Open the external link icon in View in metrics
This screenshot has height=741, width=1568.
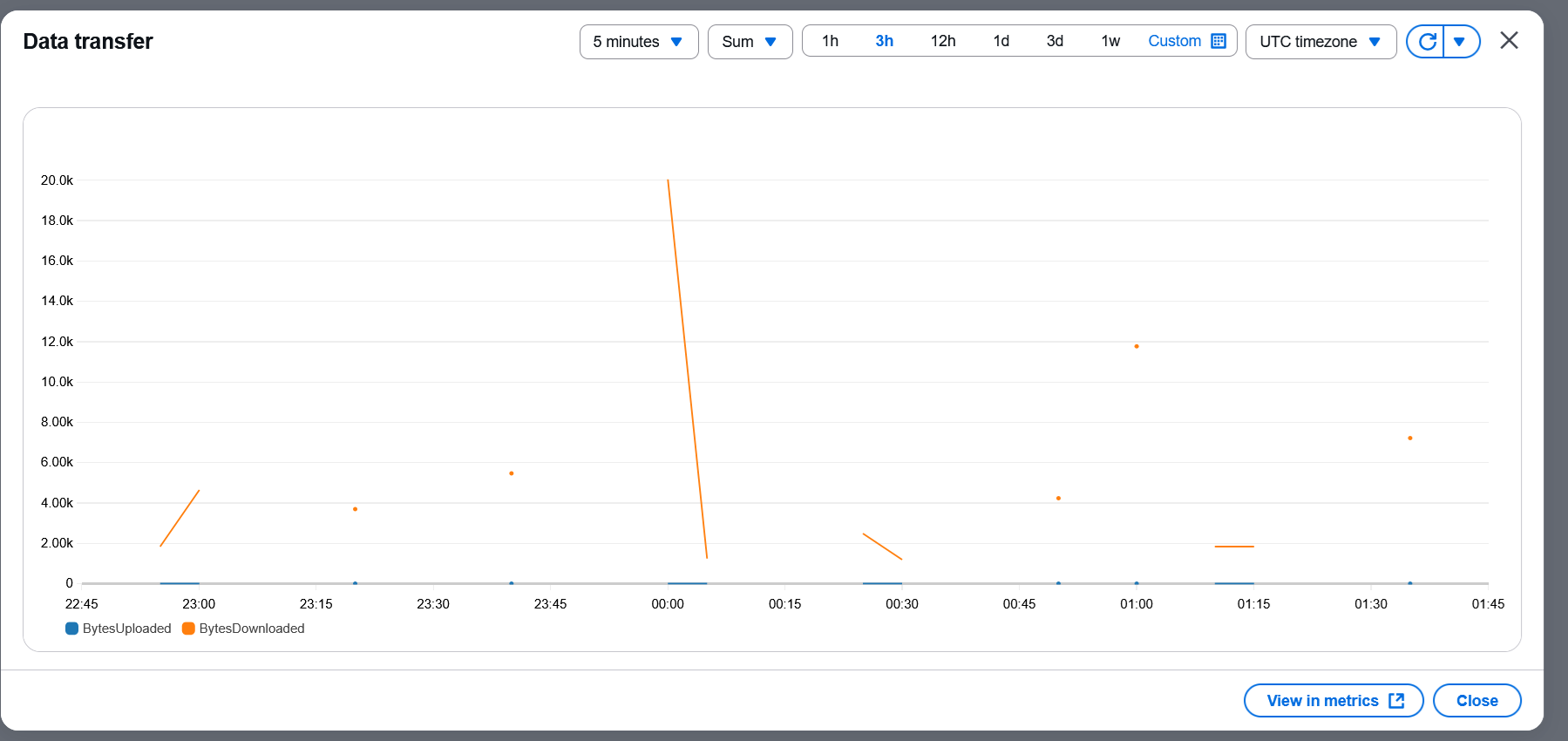(1396, 701)
